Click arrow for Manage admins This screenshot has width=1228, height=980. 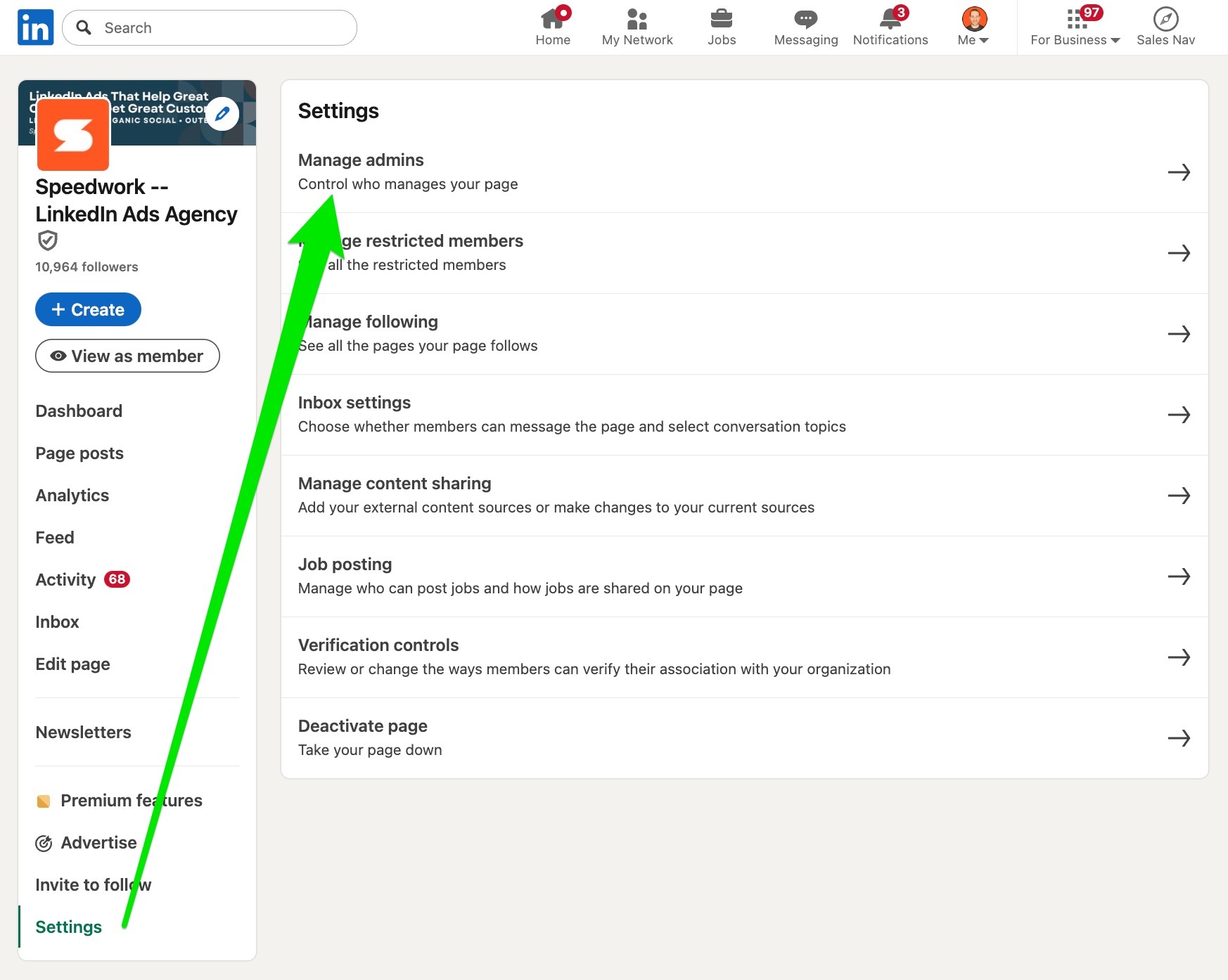click(1179, 172)
